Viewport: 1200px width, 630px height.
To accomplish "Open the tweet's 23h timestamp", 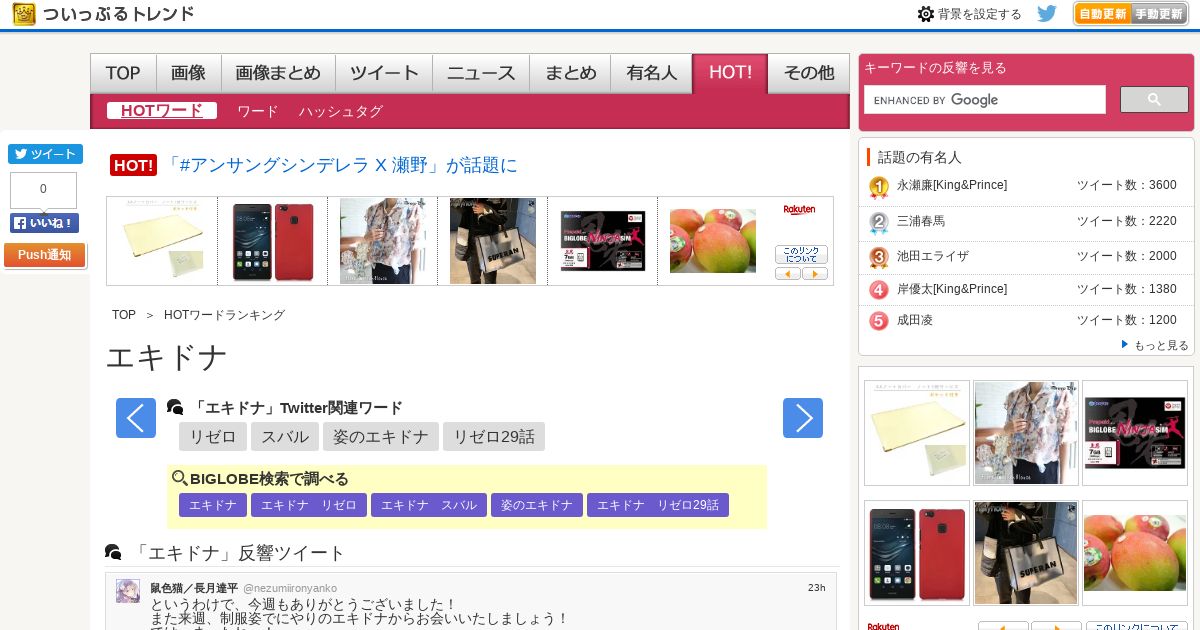I will [817, 588].
